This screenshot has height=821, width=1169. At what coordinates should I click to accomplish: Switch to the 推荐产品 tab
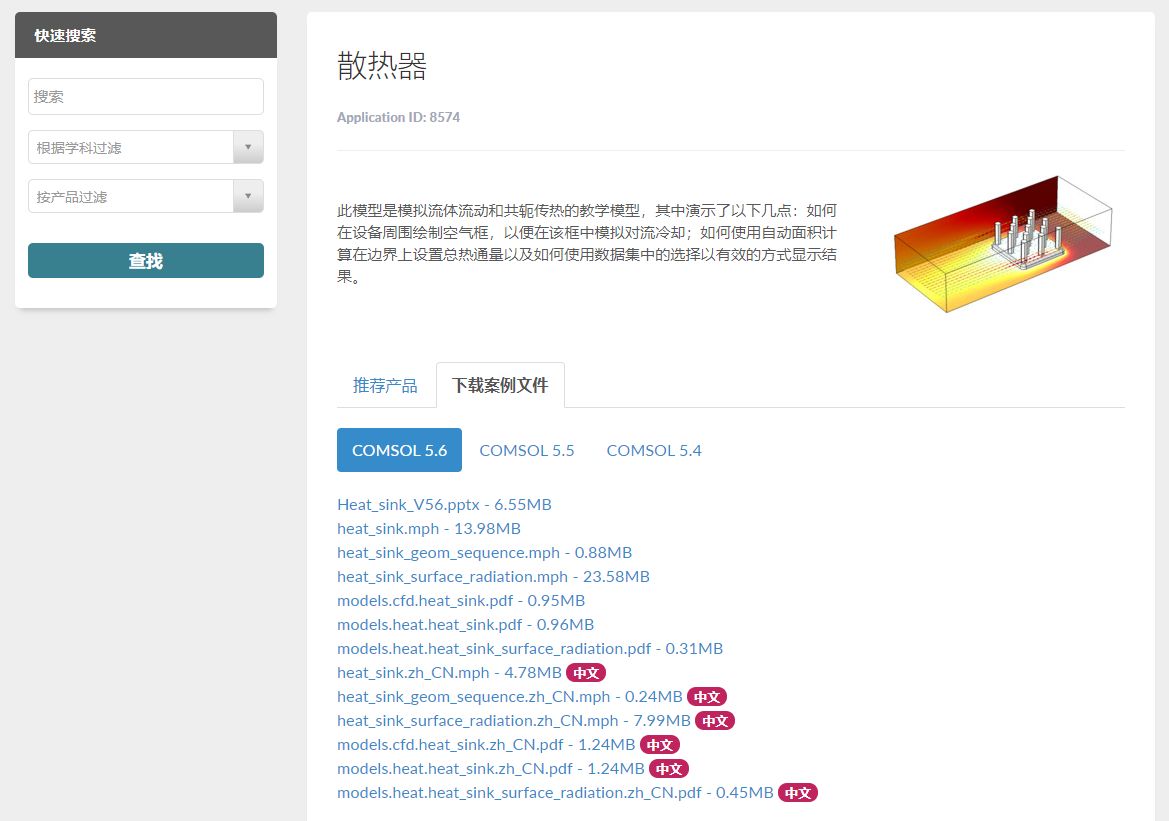pyautogui.click(x=385, y=386)
